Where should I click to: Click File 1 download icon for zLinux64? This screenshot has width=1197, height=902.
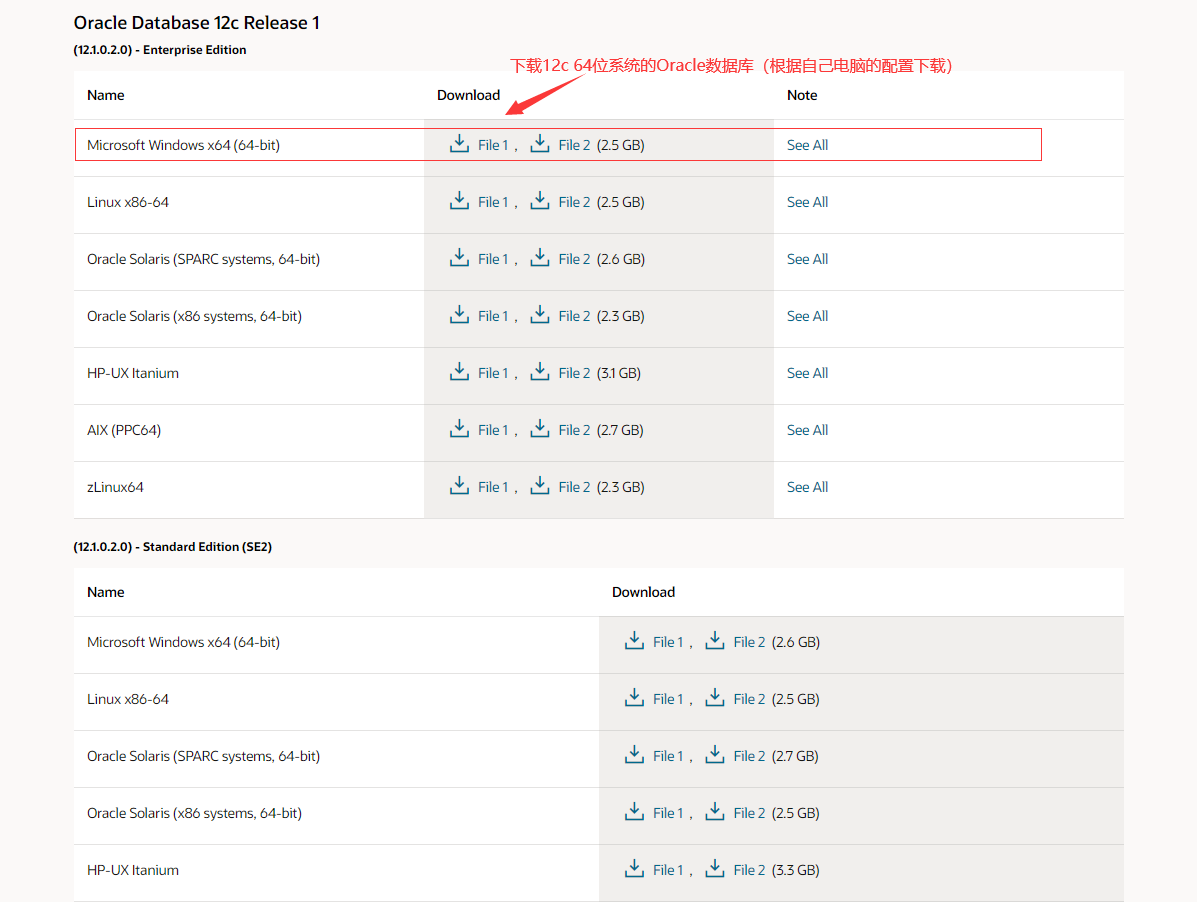point(459,485)
